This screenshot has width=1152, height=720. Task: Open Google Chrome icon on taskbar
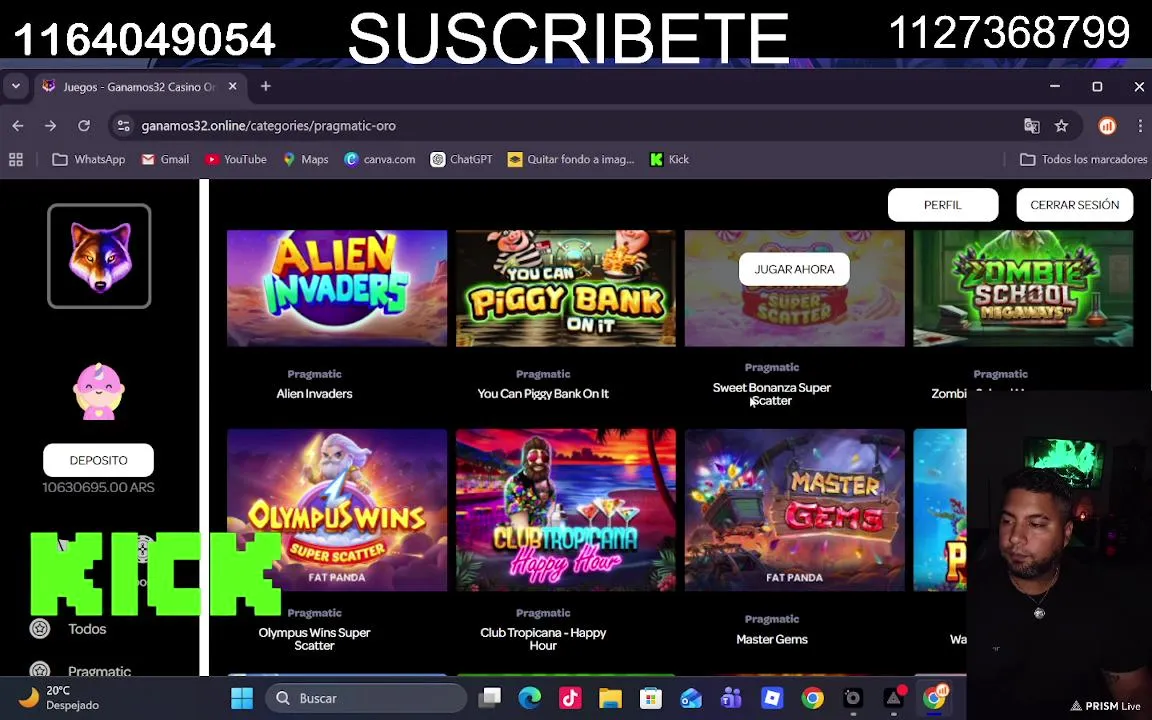pos(813,698)
